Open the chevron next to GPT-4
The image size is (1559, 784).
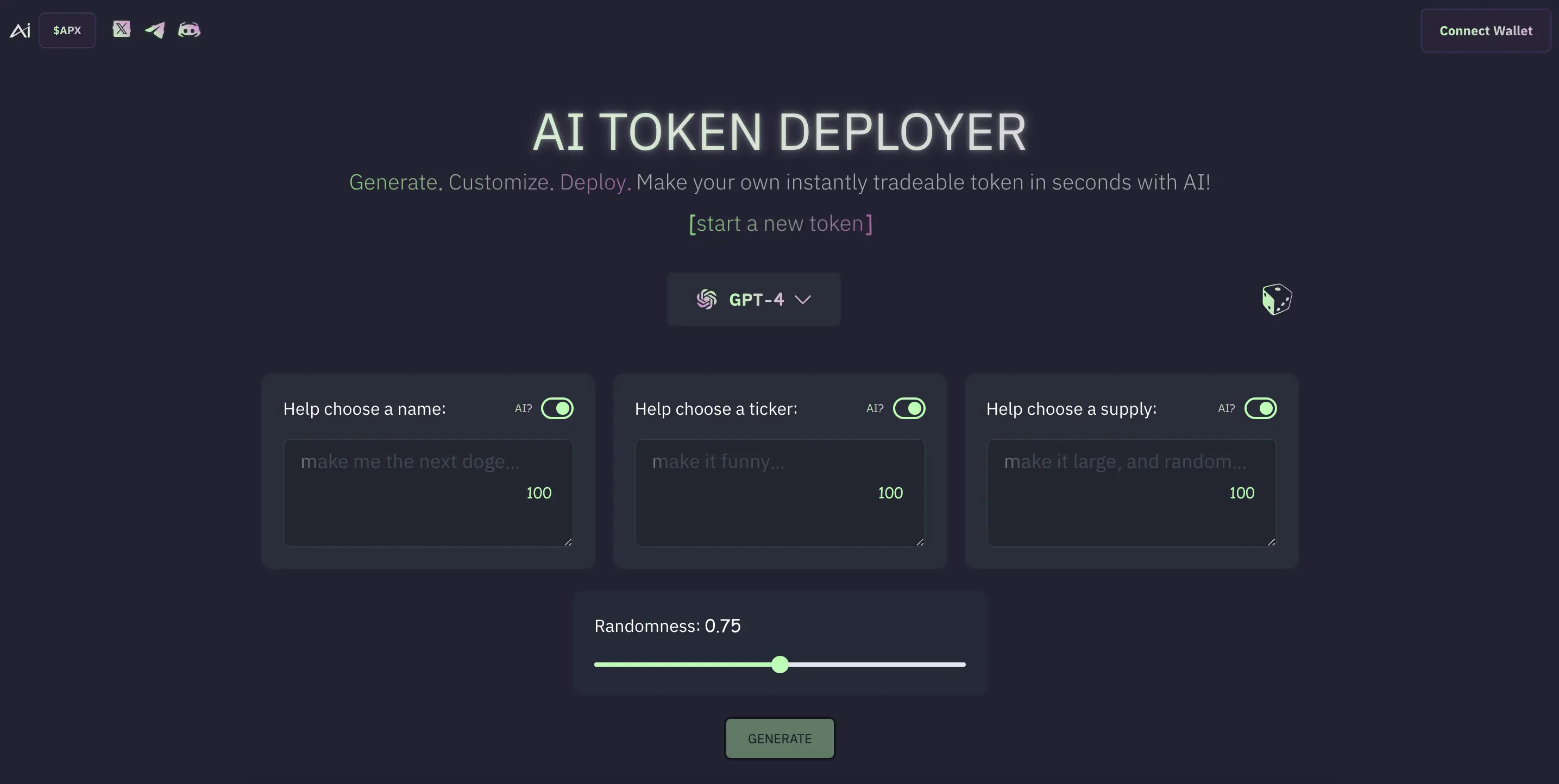tap(803, 300)
